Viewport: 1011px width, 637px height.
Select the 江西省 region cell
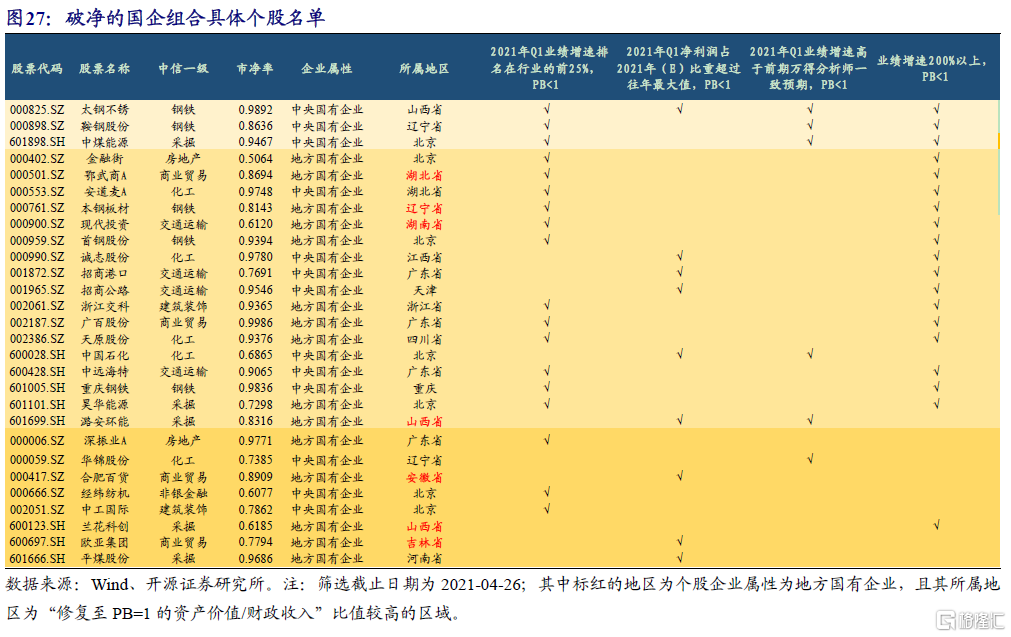(x=424, y=257)
